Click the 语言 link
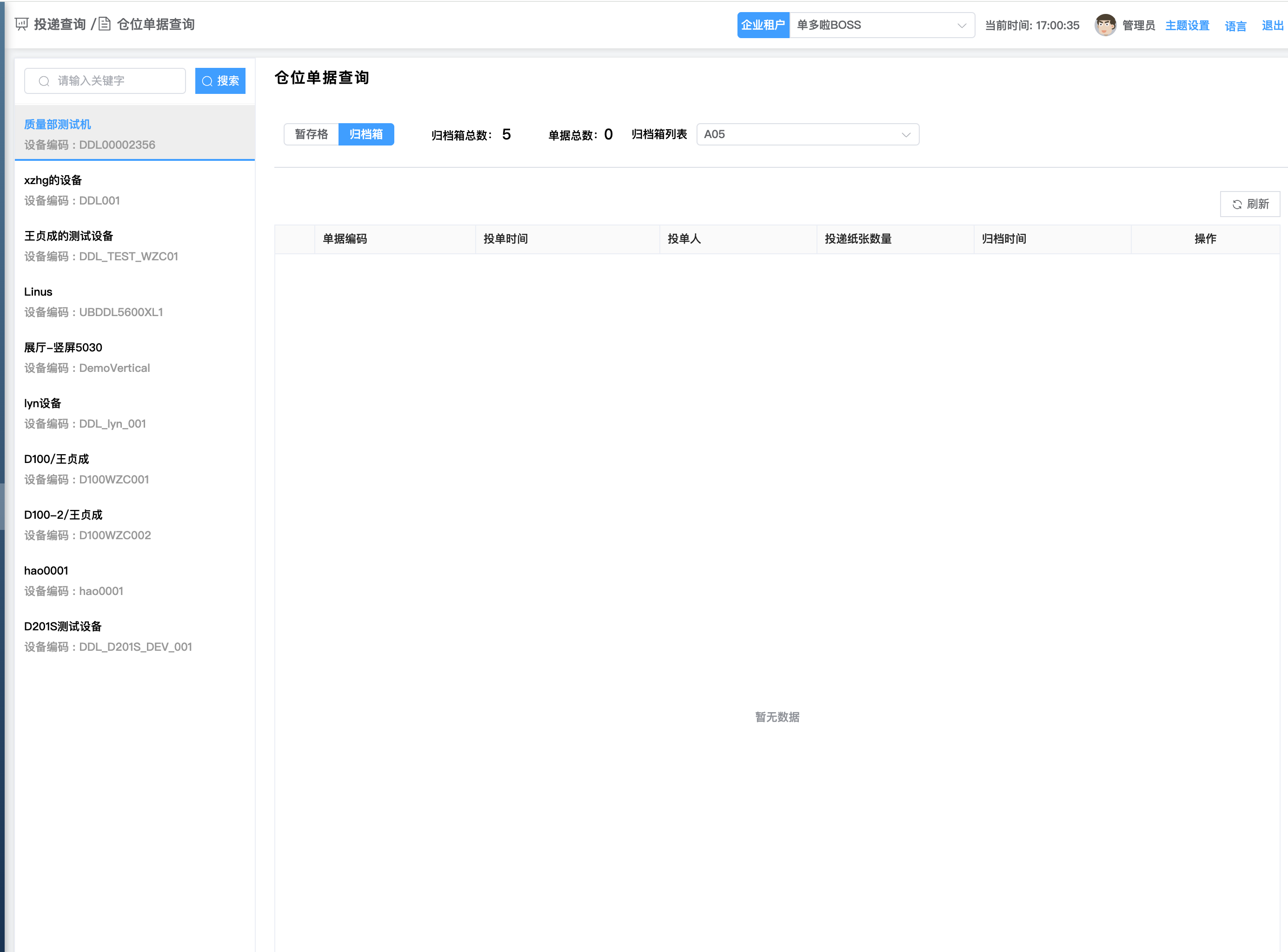Image resolution: width=1288 pixels, height=952 pixels. pos(1235,26)
